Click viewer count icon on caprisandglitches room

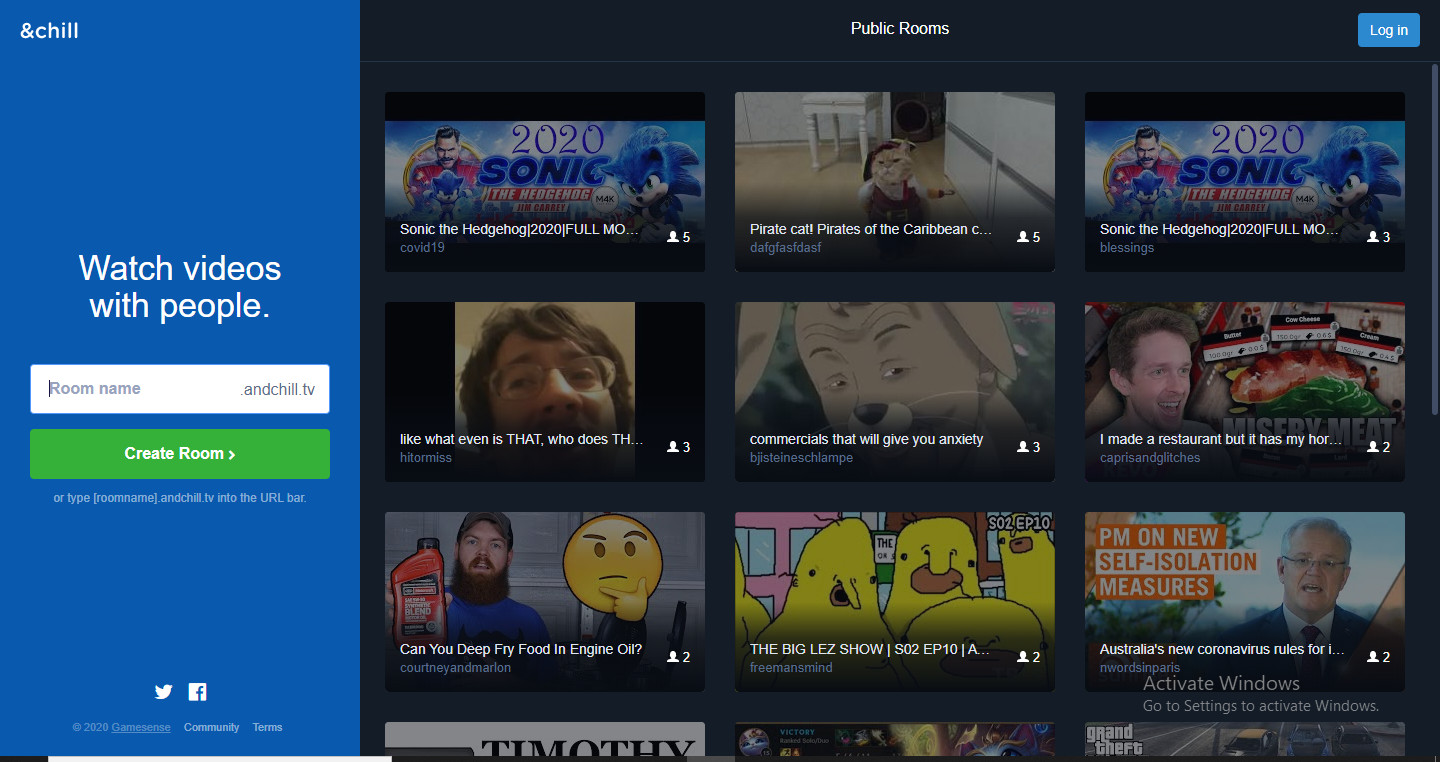1373,447
